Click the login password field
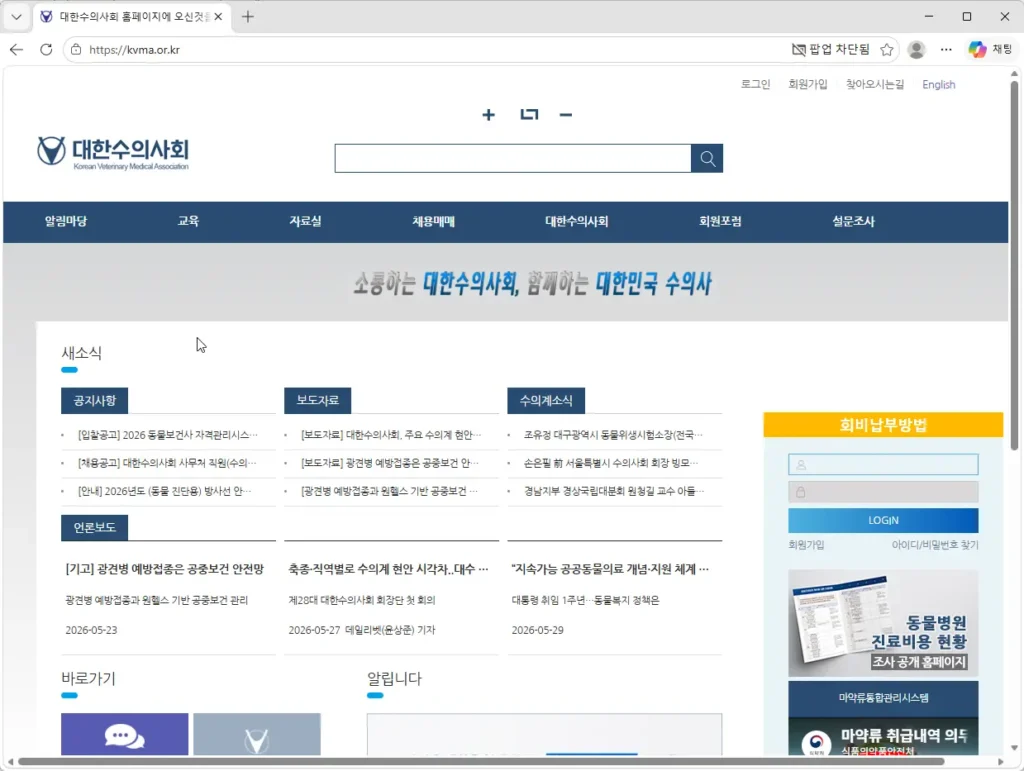This screenshot has height=771, width=1024. pyautogui.click(x=883, y=492)
